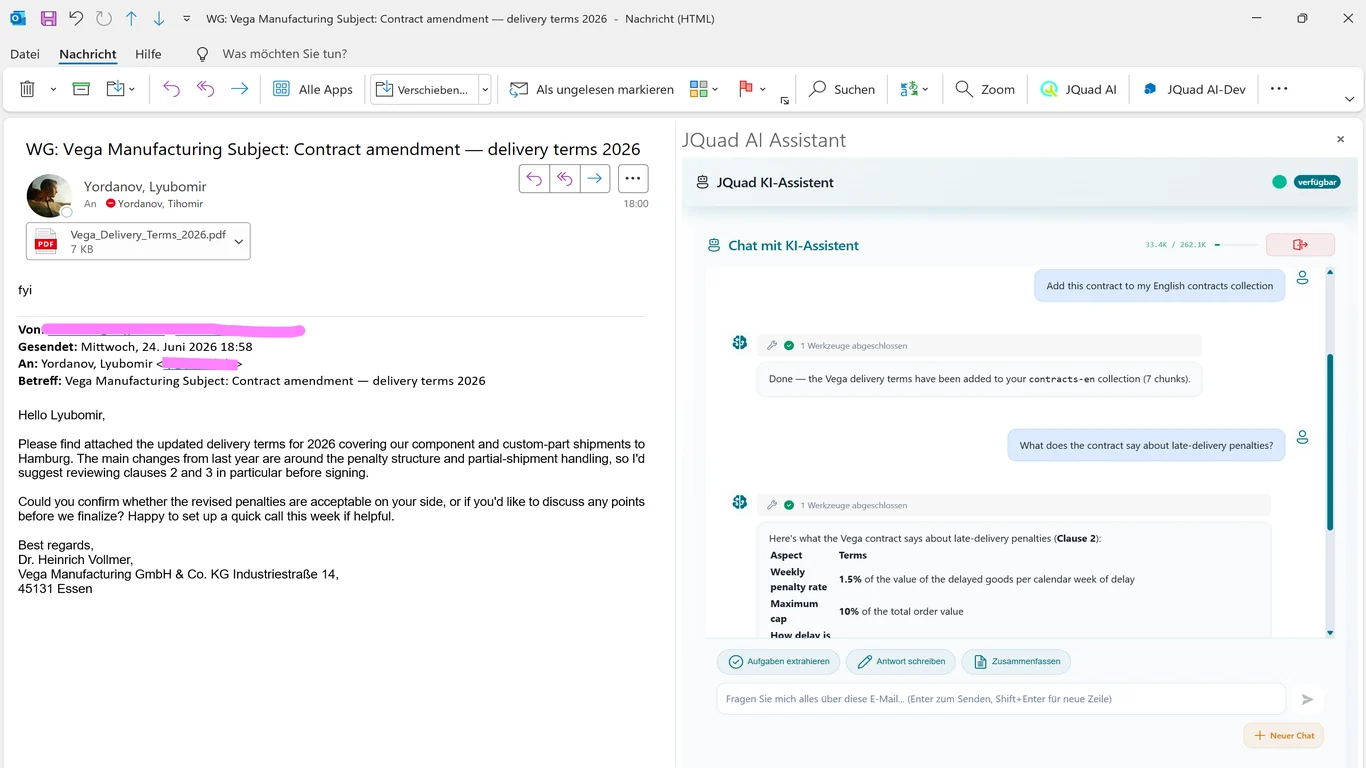Click the green availability status dot
1366x768 pixels.
pyautogui.click(x=1279, y=182)
